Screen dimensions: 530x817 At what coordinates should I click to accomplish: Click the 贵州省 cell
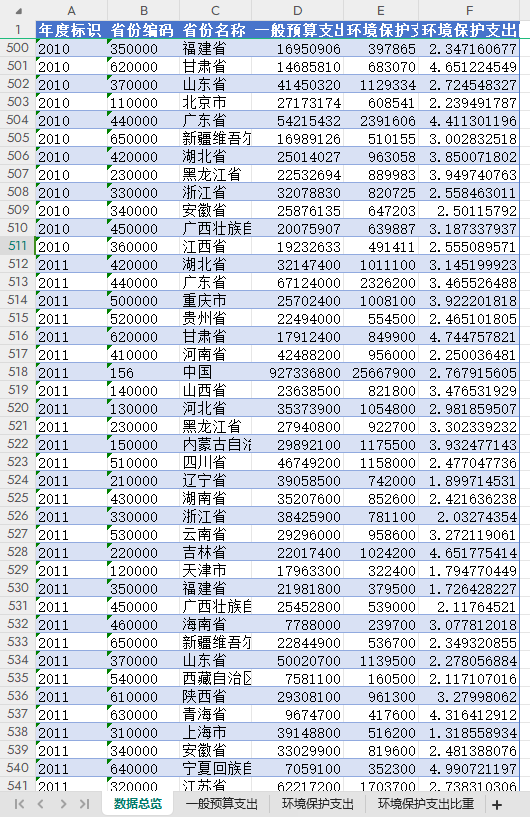[x=215, y=318]
